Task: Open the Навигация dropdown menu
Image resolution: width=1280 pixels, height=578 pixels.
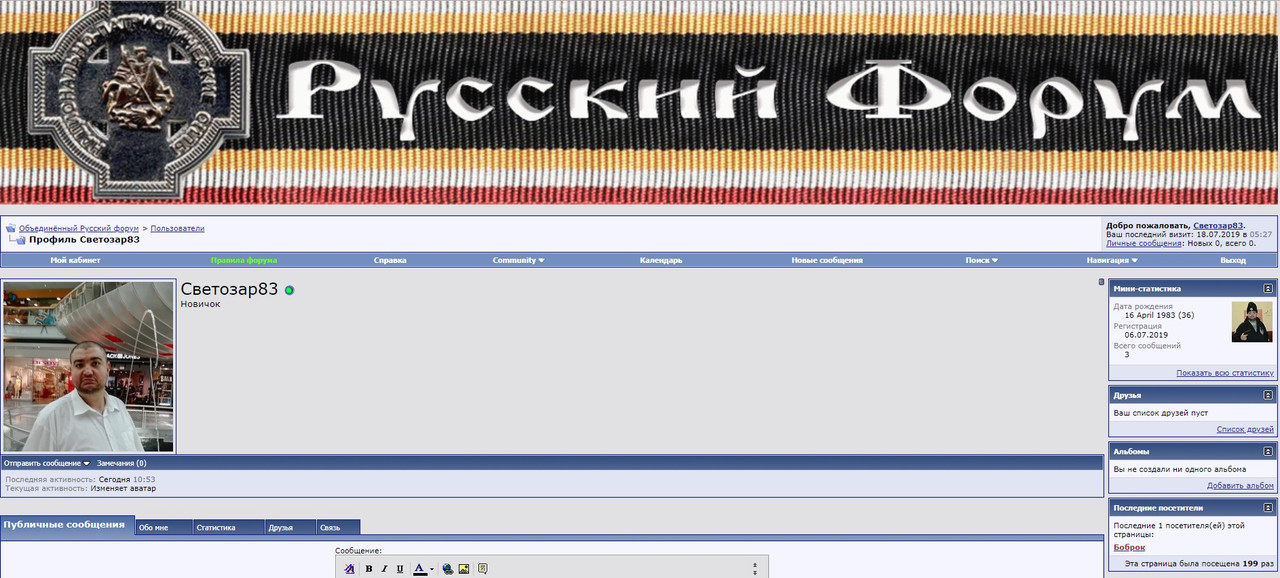Action: 1112,260
